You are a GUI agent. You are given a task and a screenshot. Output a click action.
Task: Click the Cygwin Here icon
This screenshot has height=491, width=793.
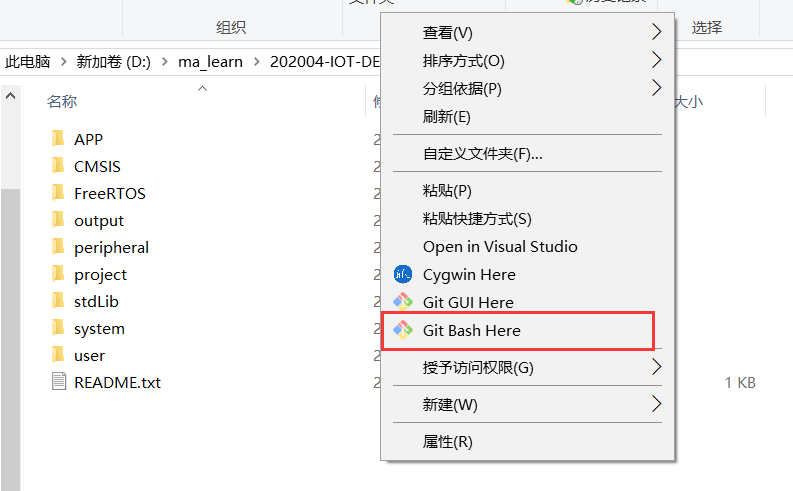(403, 274)
